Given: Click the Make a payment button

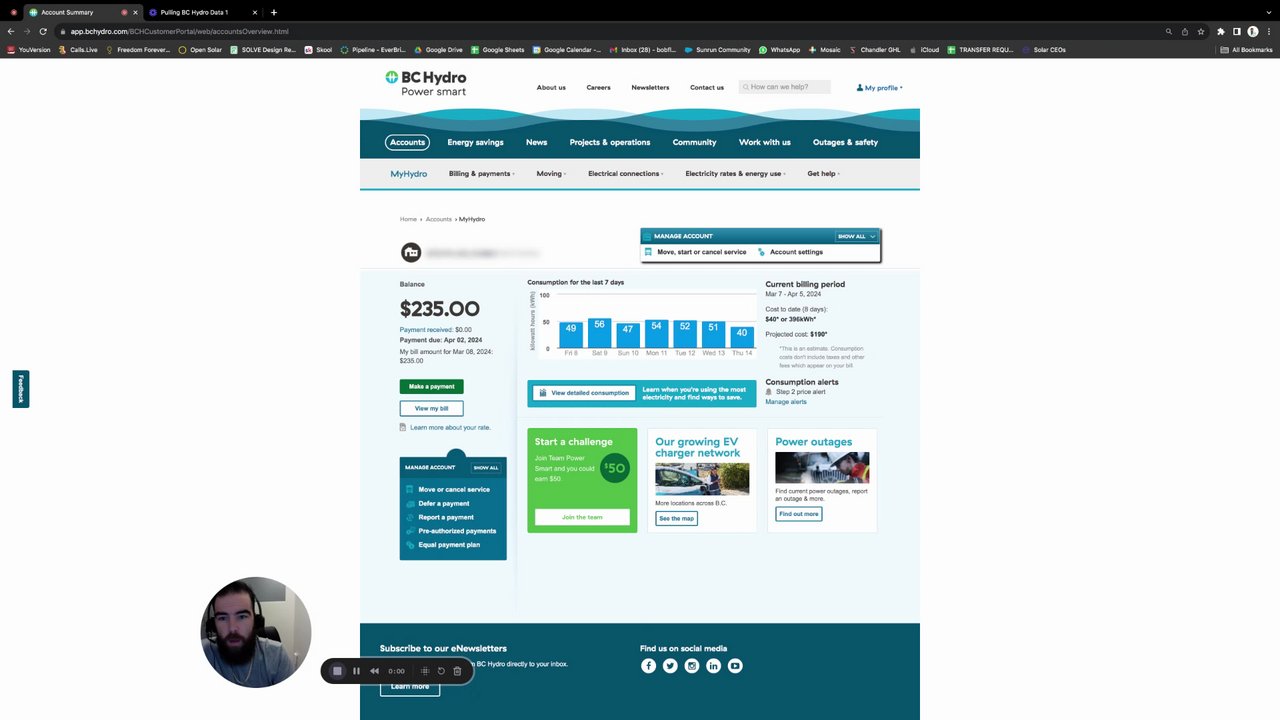Looking at the screenshot, I should click(x=432, y=387).
